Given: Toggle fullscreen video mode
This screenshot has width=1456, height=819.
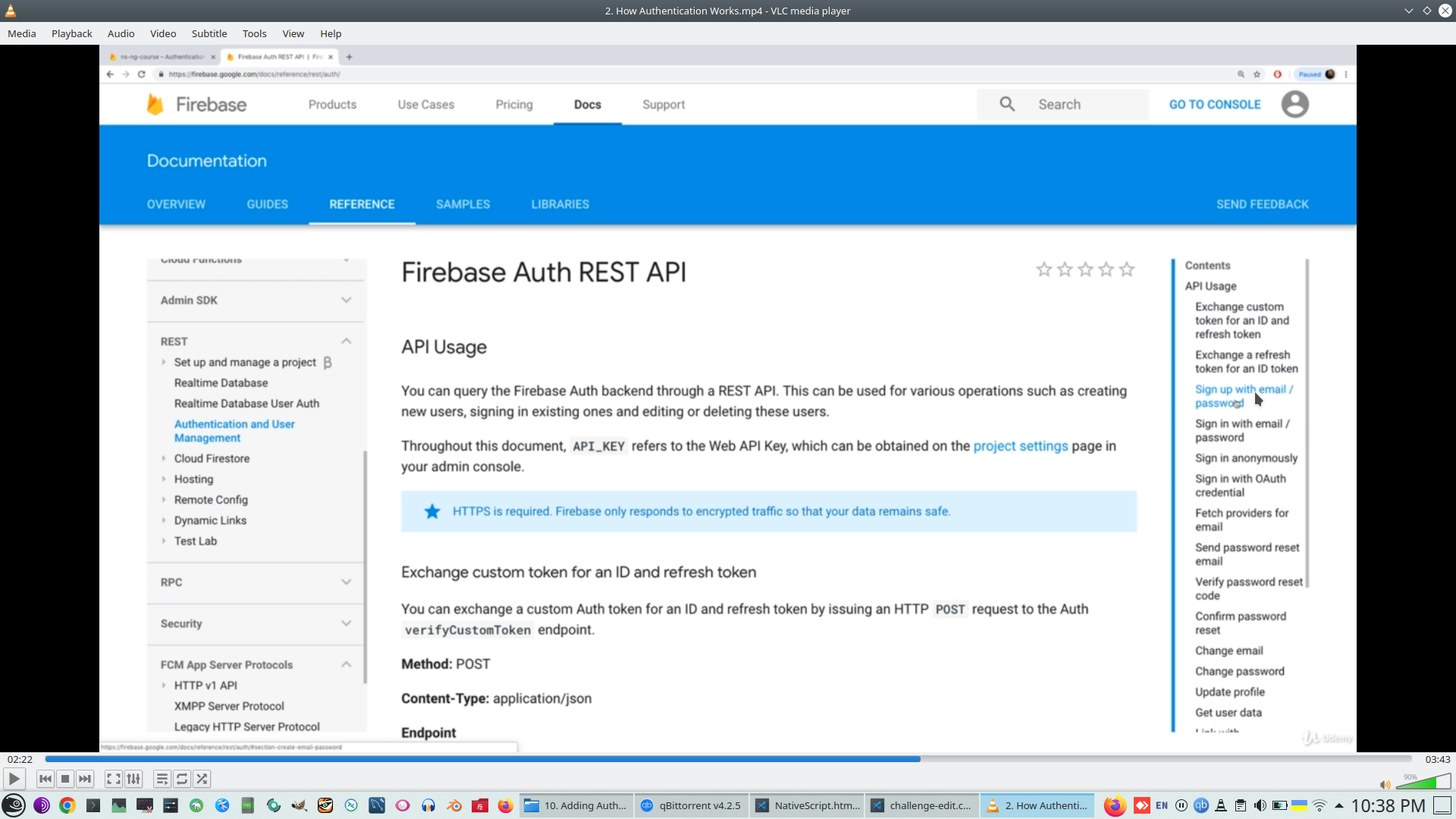Looking at the screenshot, I should pos(113,779).
